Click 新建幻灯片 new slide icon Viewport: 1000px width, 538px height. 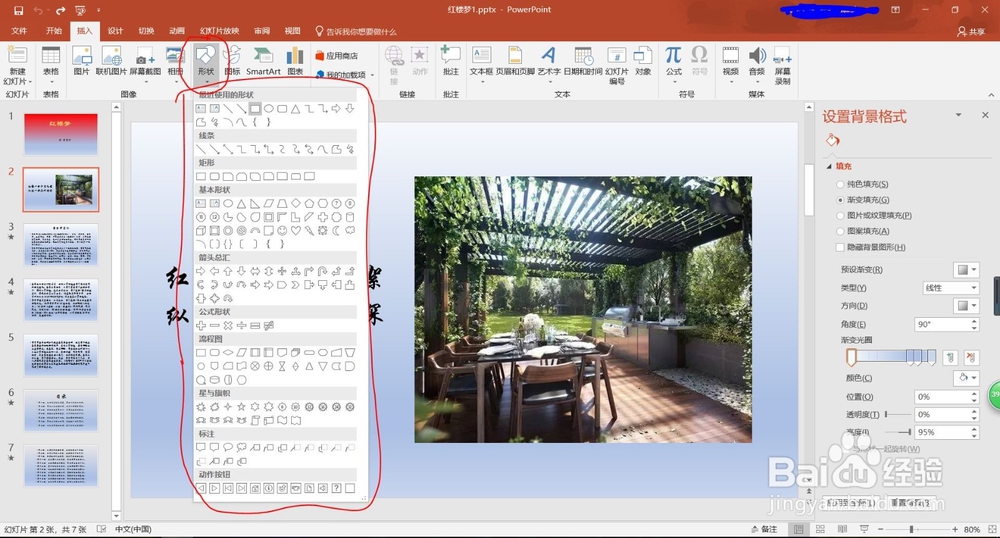click(x=17, y=55)
